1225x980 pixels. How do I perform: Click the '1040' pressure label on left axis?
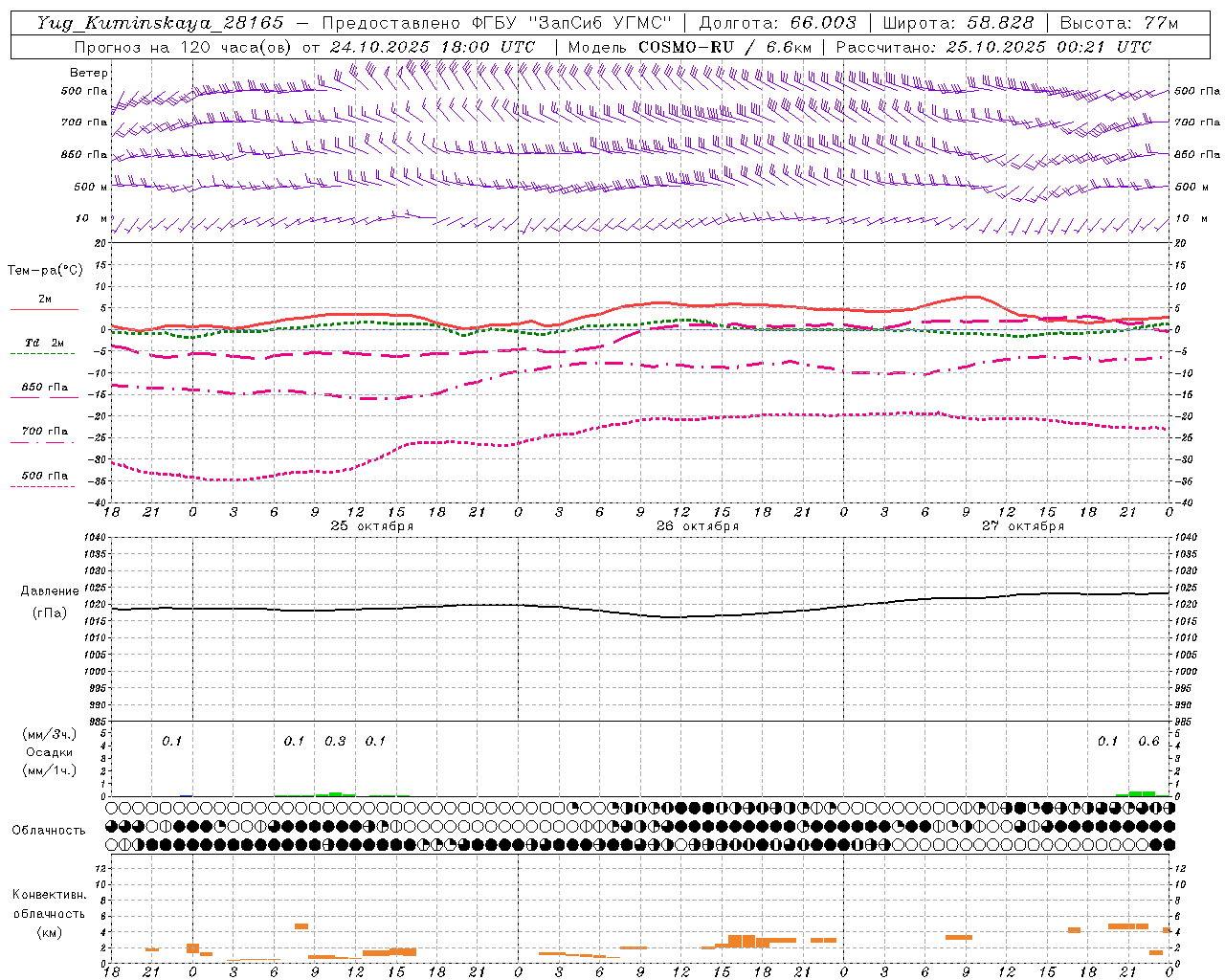[x=97, y=537]
